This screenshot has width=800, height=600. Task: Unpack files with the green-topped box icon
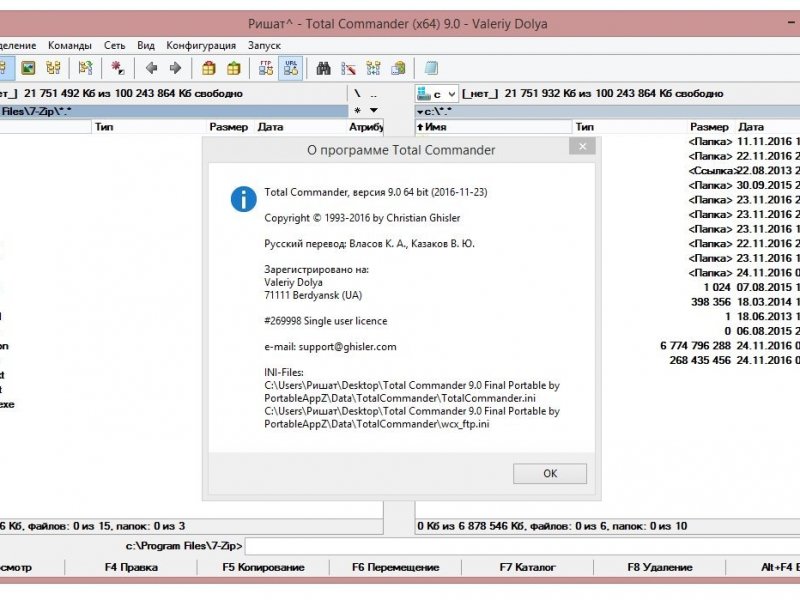[x=233, y=68]
